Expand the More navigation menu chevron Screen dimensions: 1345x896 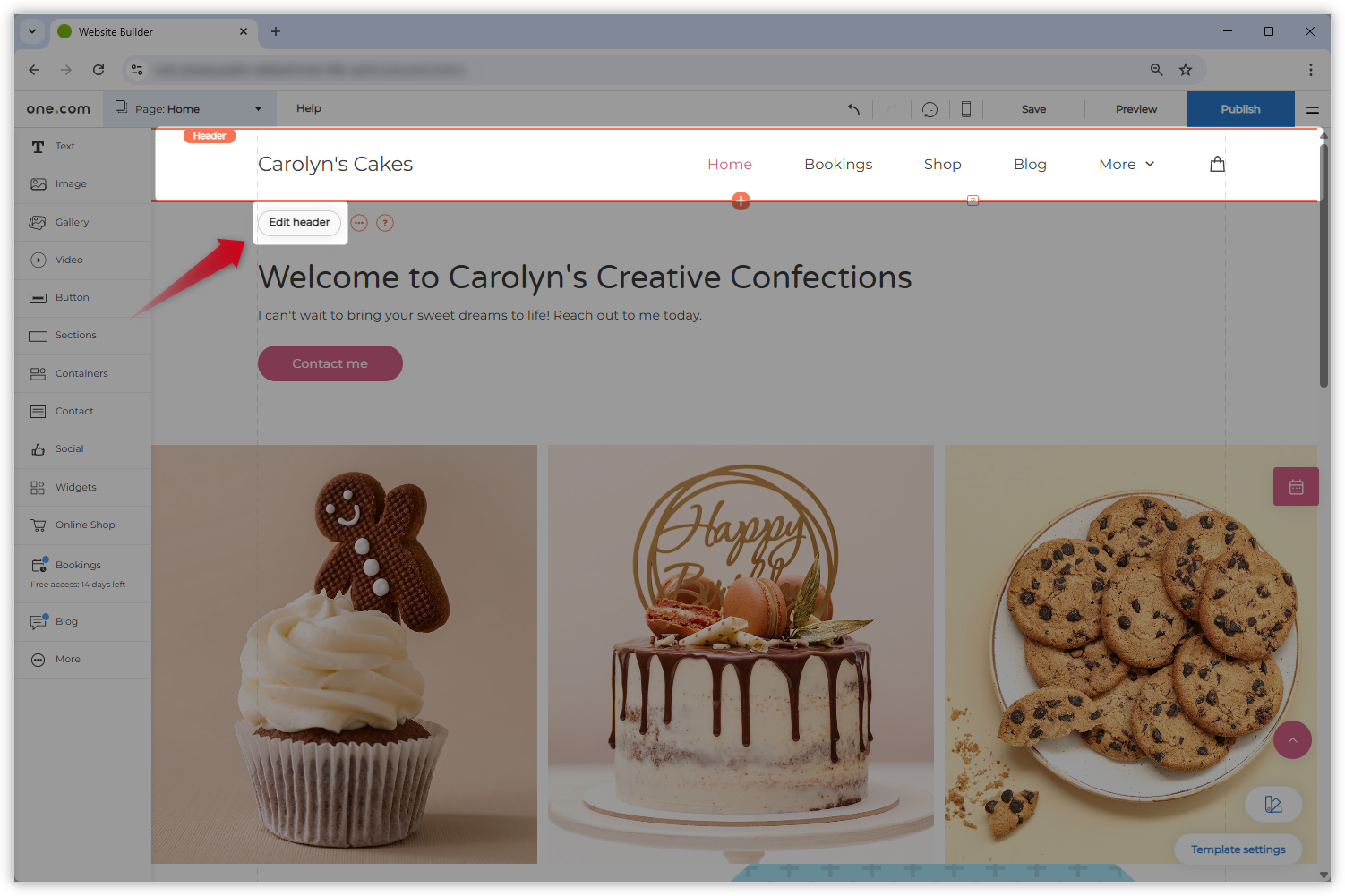(x=1150, y=164)
